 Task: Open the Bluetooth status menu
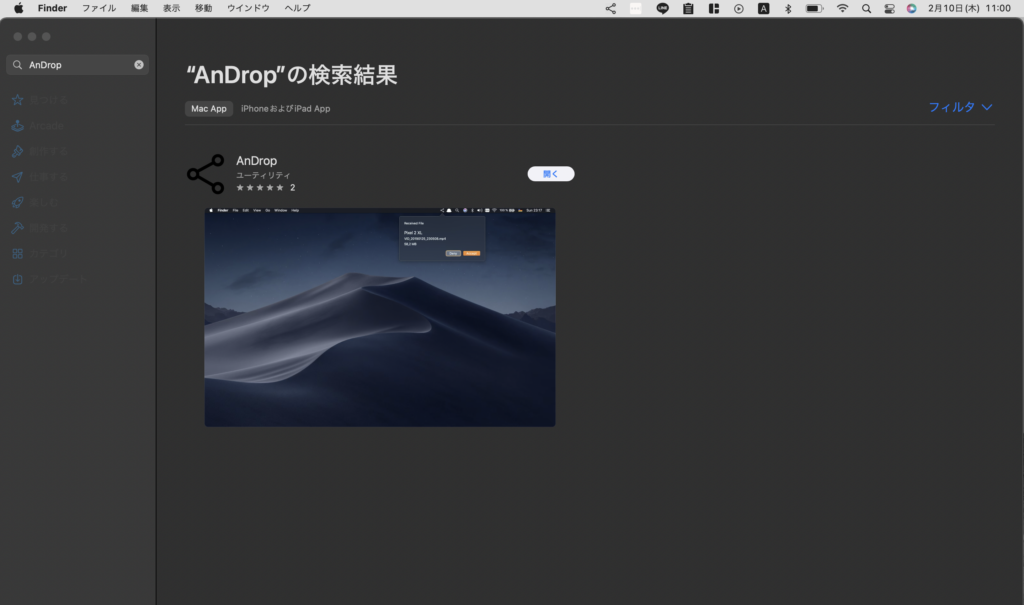[788, 8]
